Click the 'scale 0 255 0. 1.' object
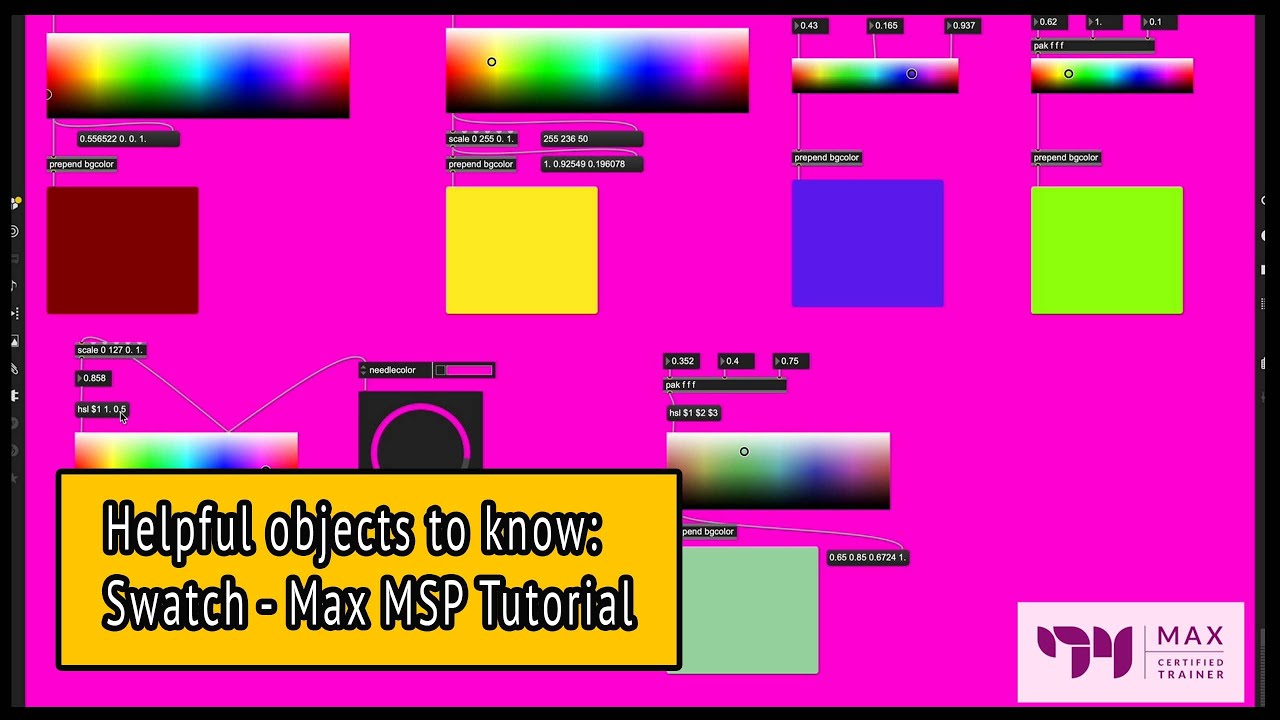Viewport: 1280px width, 720px height. click(482, 139)
